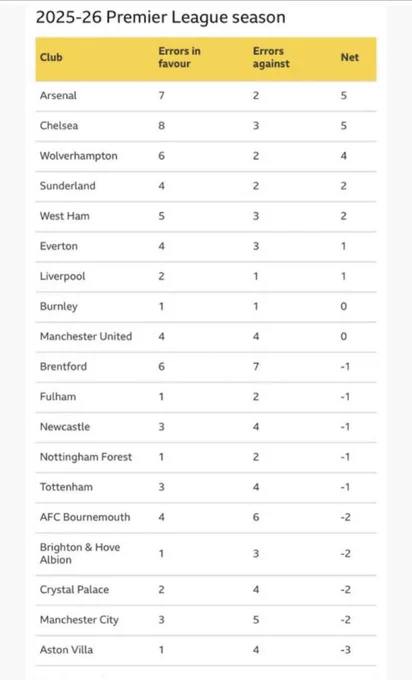This screenshot has height=680, width=412.
Task: Click the Chelsea club name
Action: click(59, 126)
